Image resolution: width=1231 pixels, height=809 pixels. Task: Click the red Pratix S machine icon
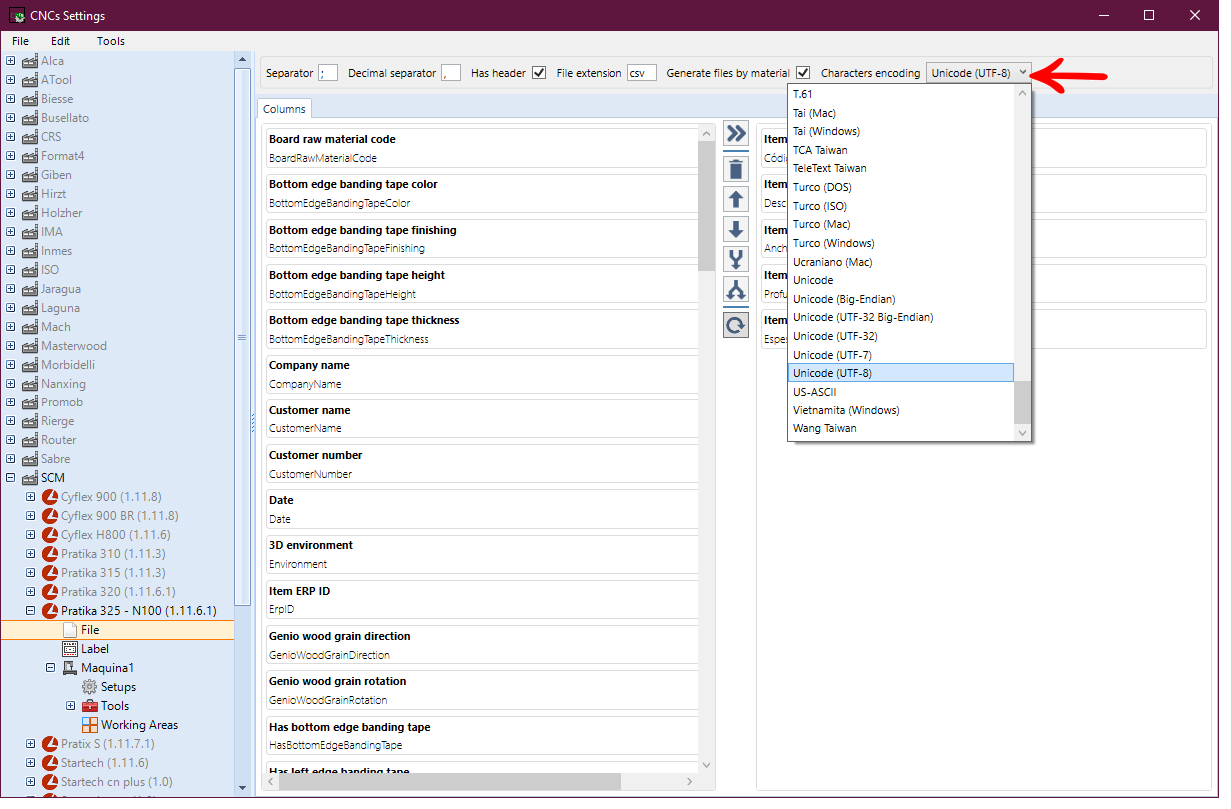click(x=50, y=744)
